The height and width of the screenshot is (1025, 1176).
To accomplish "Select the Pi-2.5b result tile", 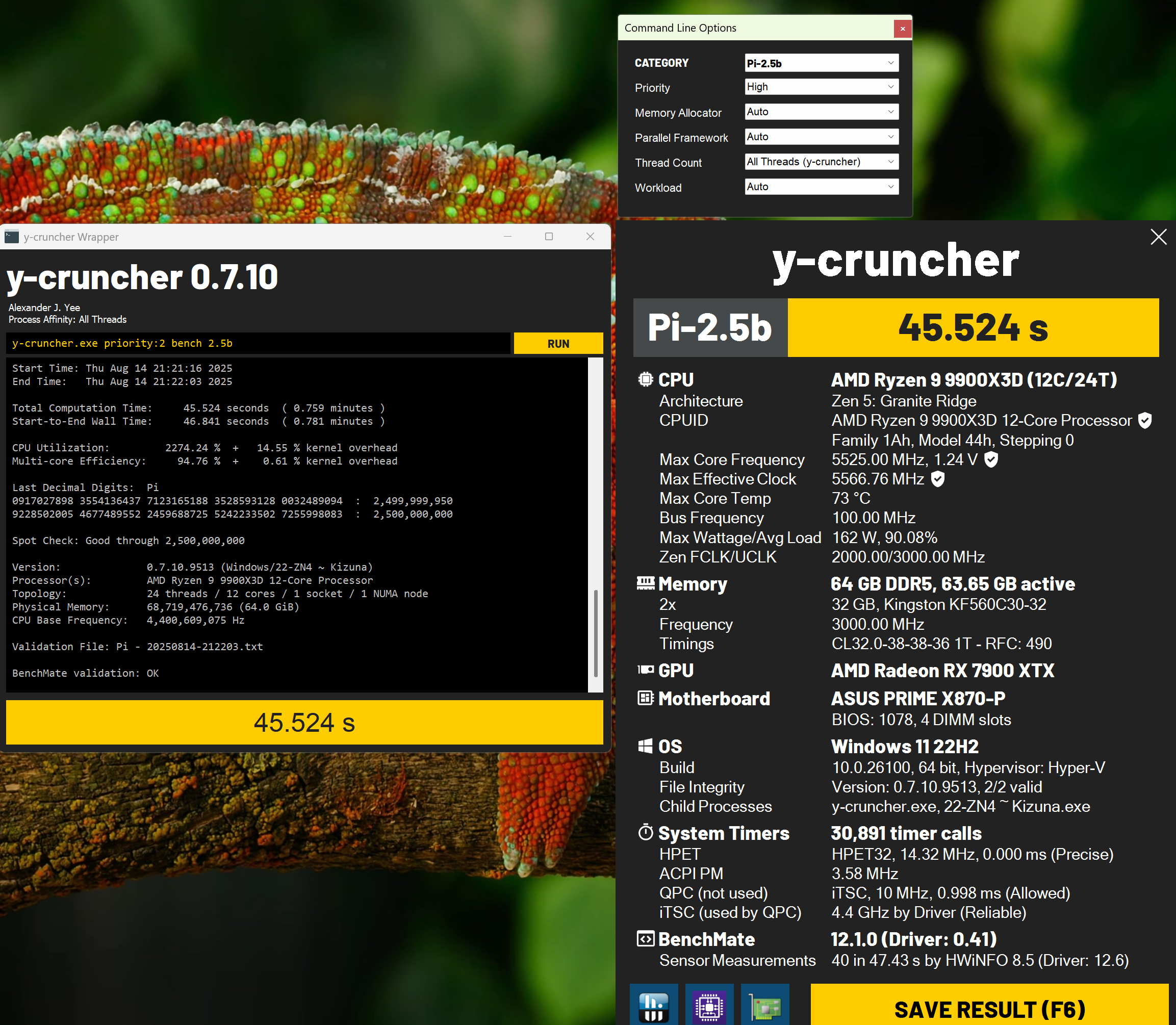I will tap(709, 328).
